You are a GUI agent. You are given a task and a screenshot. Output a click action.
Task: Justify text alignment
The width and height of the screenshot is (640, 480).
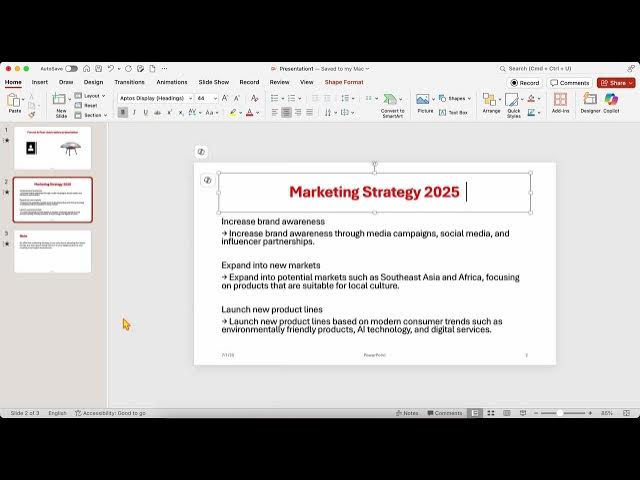pyautogui.click(x=310, y=112)
